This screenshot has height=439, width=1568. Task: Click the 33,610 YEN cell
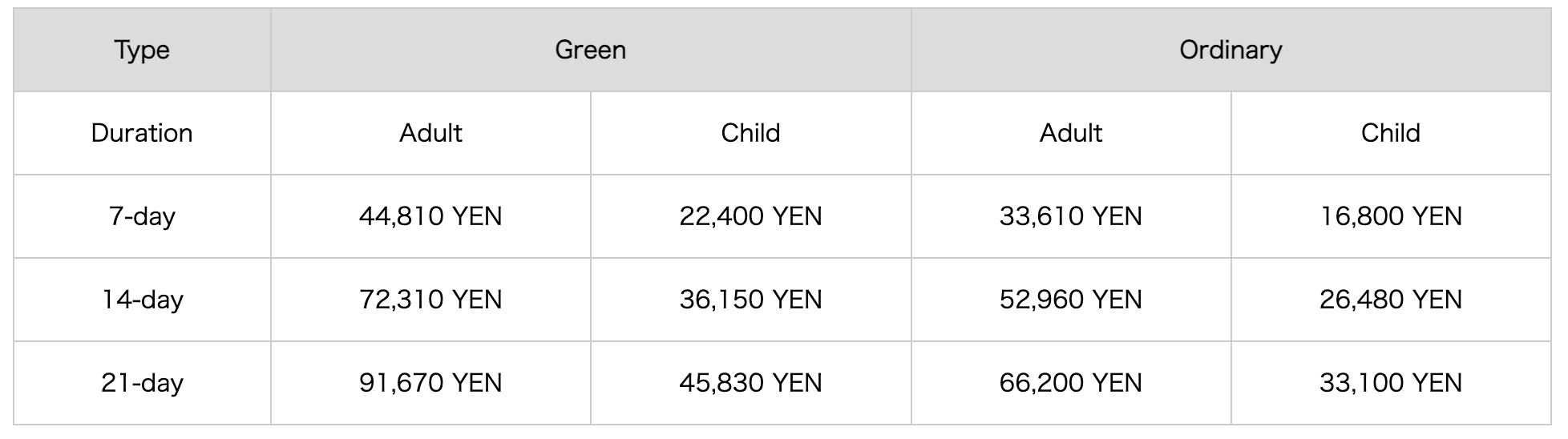[1070, 216]
